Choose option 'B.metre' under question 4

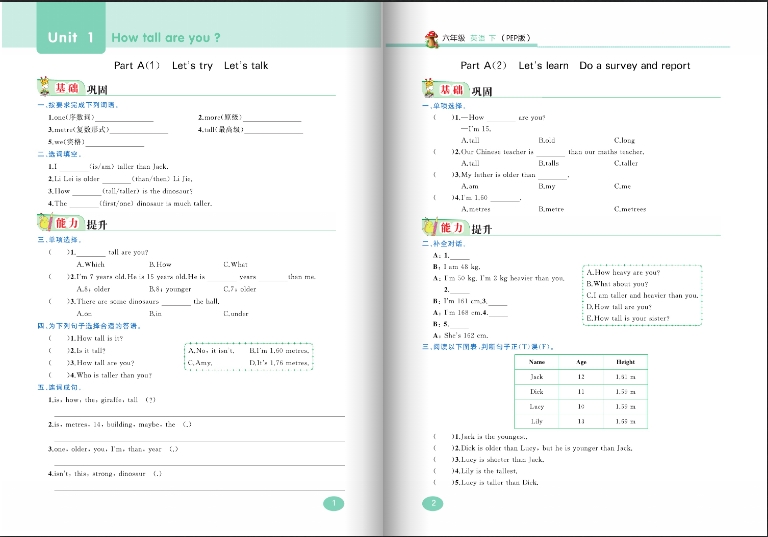[551, 210]
